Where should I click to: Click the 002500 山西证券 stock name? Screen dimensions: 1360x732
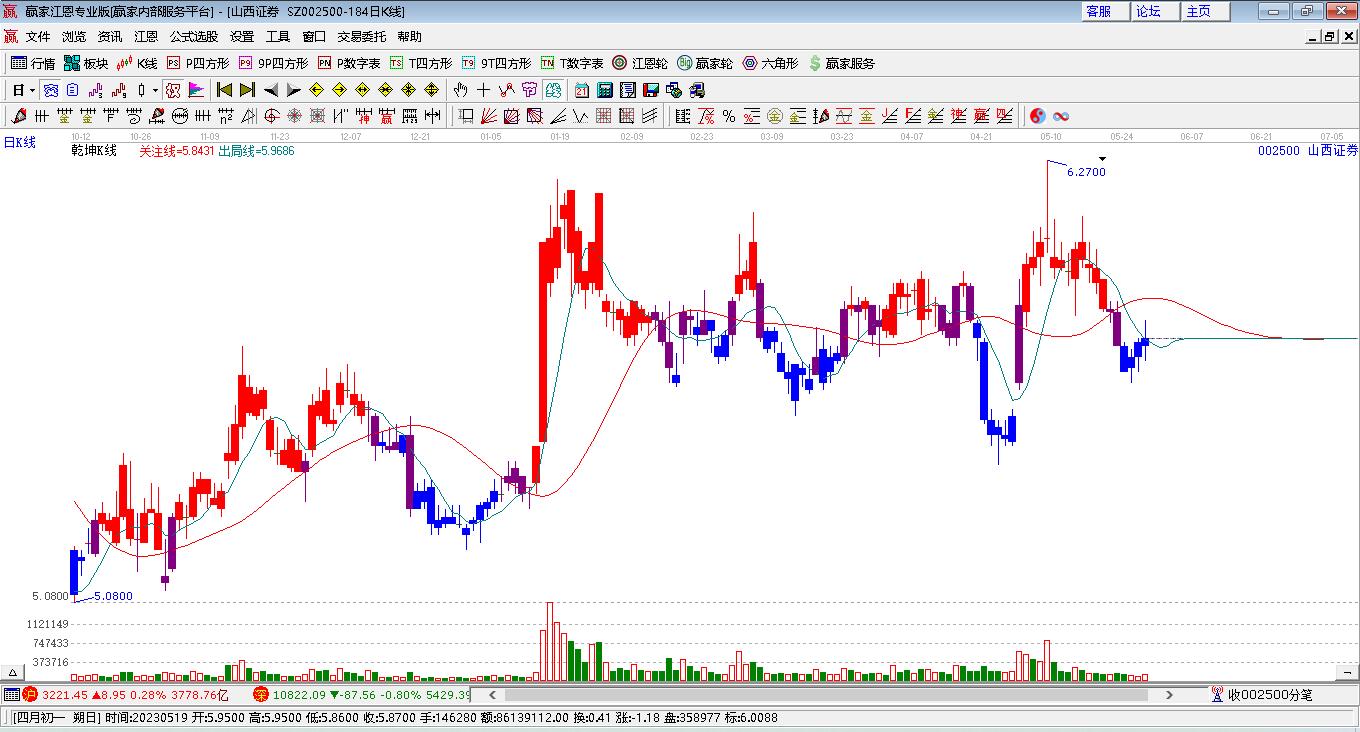click(x=1308, y=151)
